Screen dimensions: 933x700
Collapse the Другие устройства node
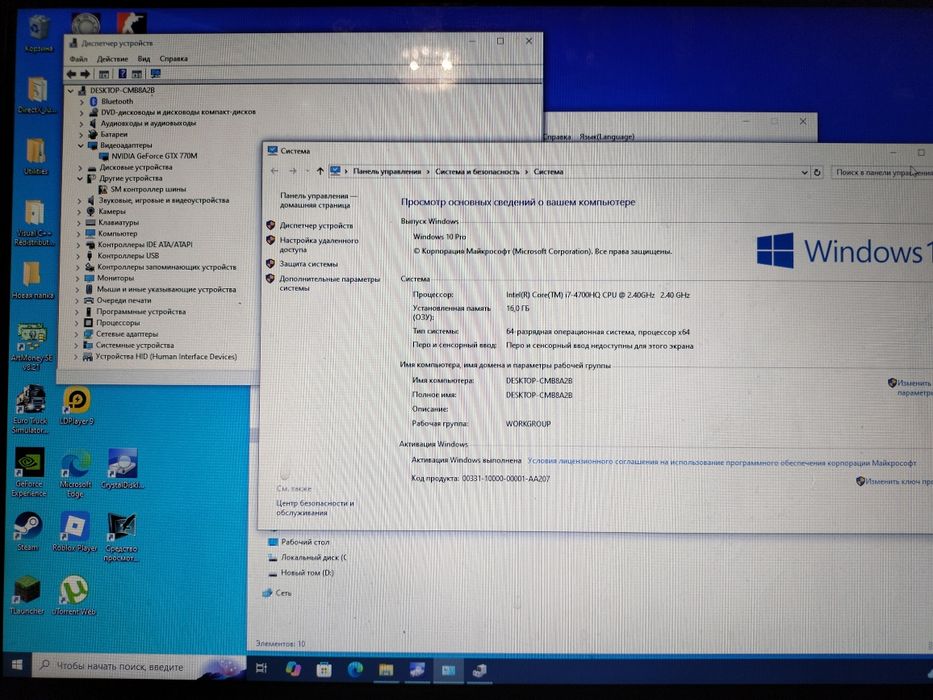80,178
